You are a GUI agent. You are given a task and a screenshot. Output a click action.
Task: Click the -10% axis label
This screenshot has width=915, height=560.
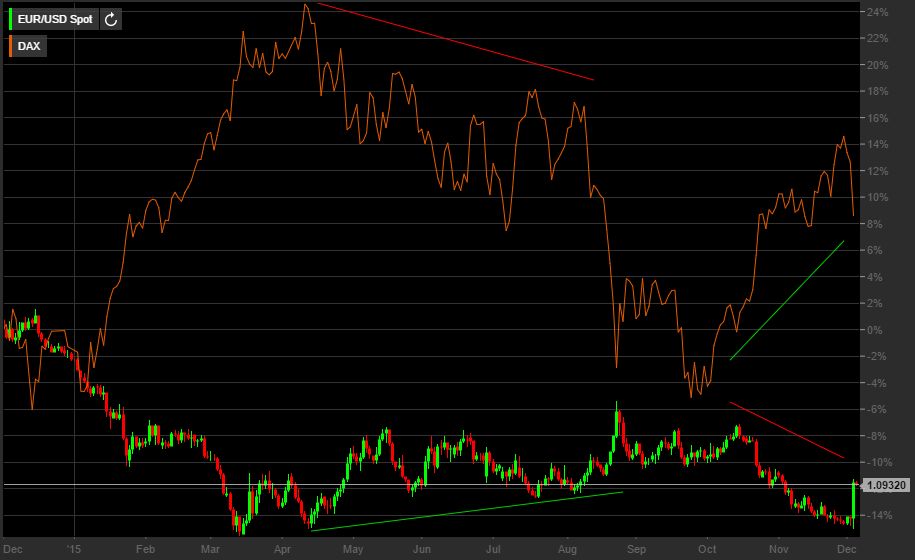tap(878, 463)
